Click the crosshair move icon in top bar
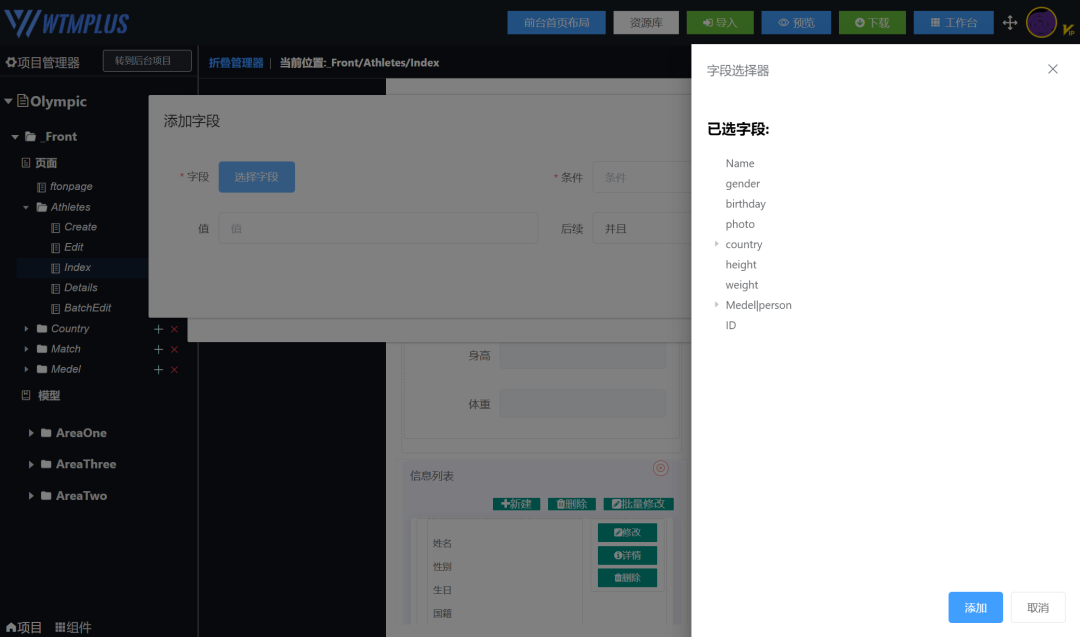 (1010, 21)
